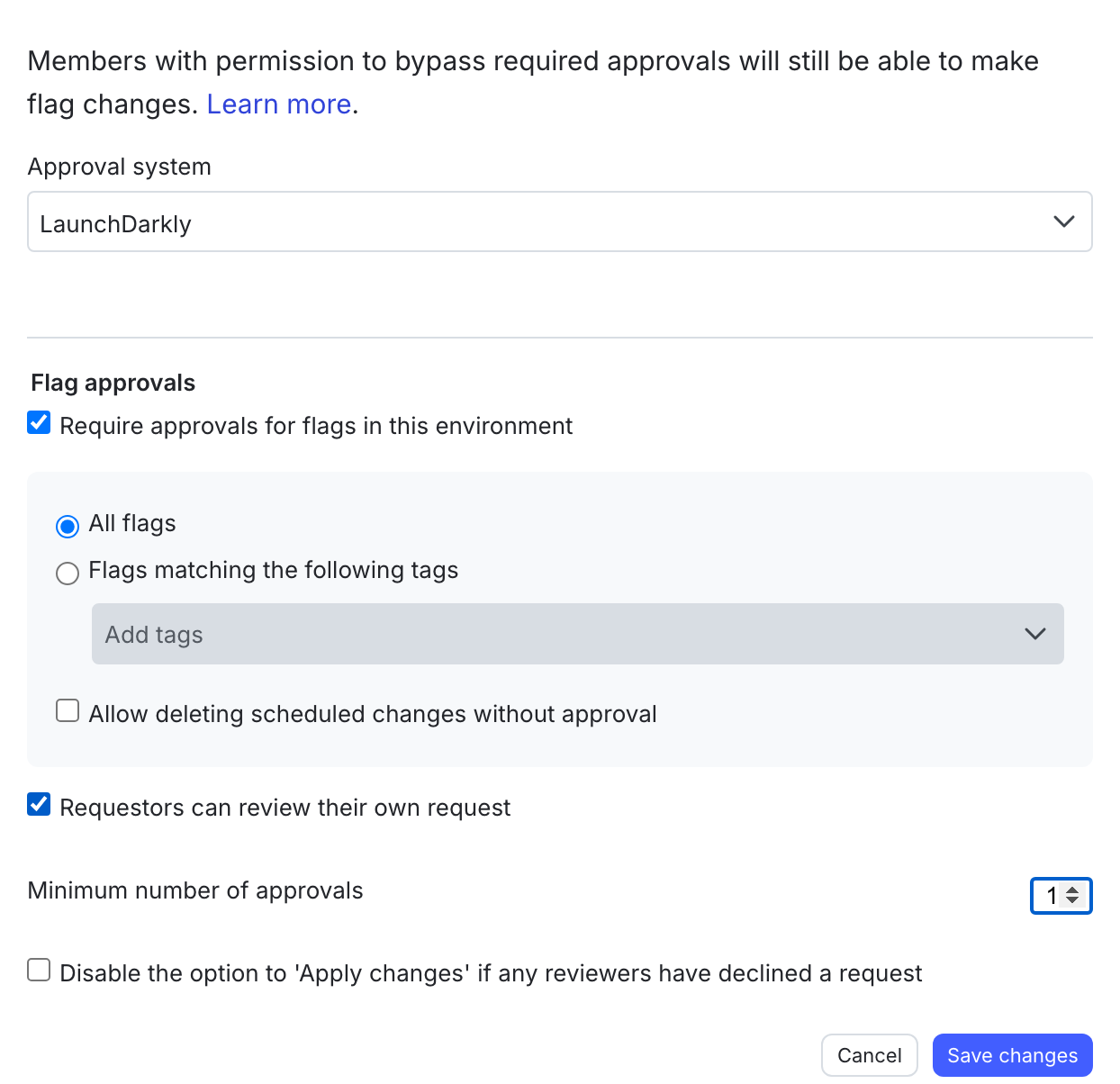The height and width of the screenshot is (1084, 1120).
Task: Cancel the approval settings changes
Action: coord(869,1054)
